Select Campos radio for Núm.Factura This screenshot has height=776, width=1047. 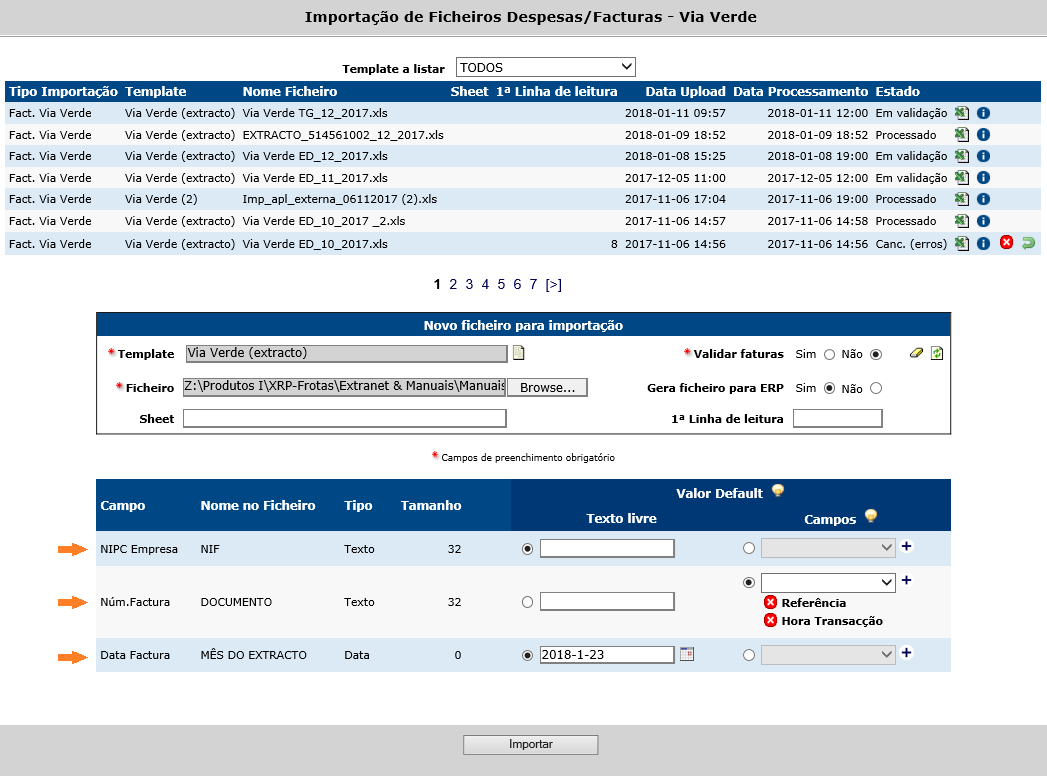pos(749,582)
